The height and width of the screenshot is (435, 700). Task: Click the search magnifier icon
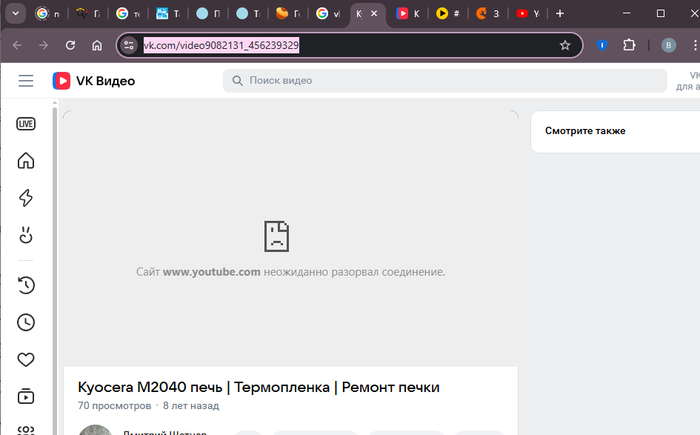pos(238,81)
